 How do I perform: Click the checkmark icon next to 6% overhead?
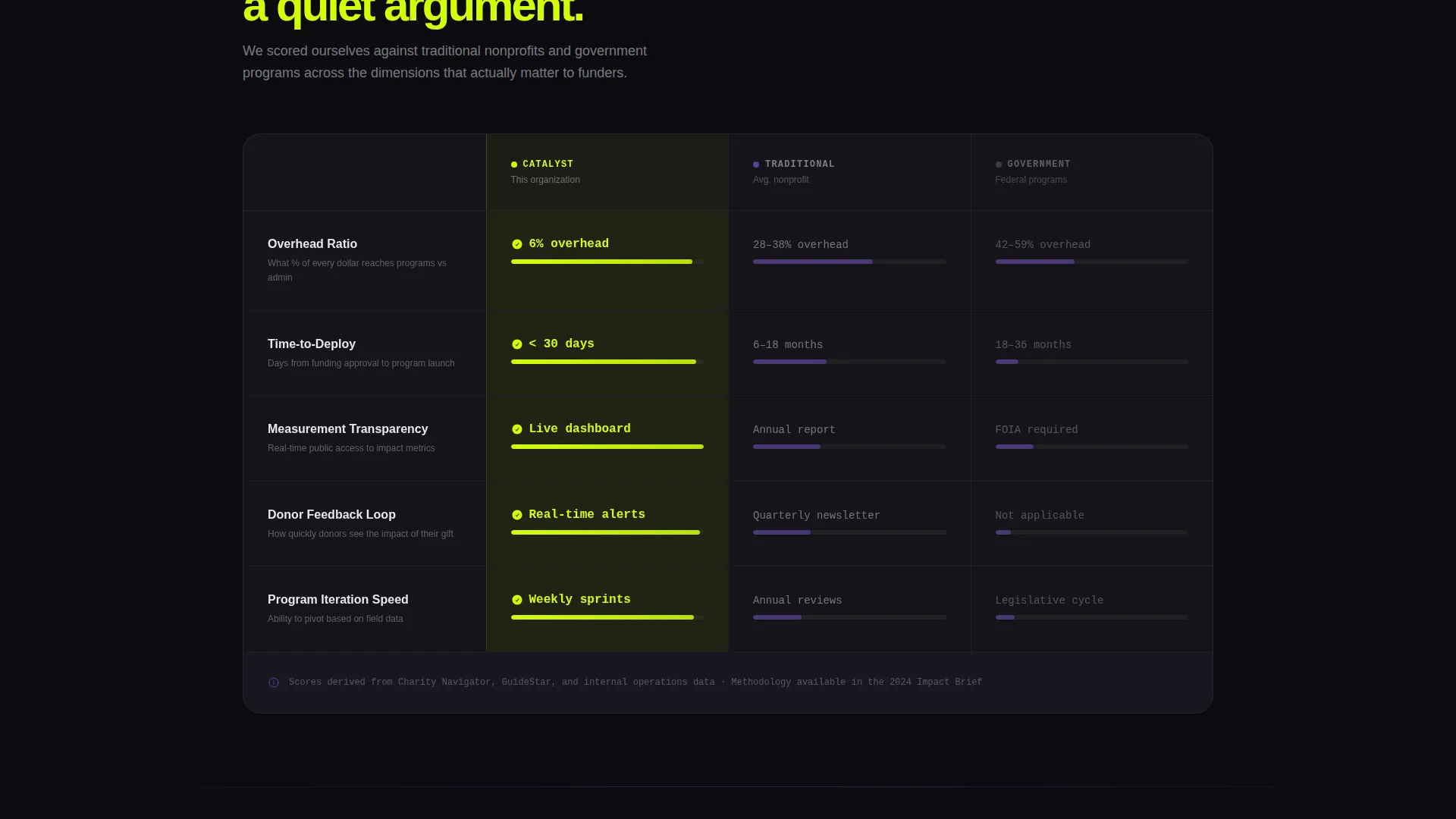[x=517, y=244]
